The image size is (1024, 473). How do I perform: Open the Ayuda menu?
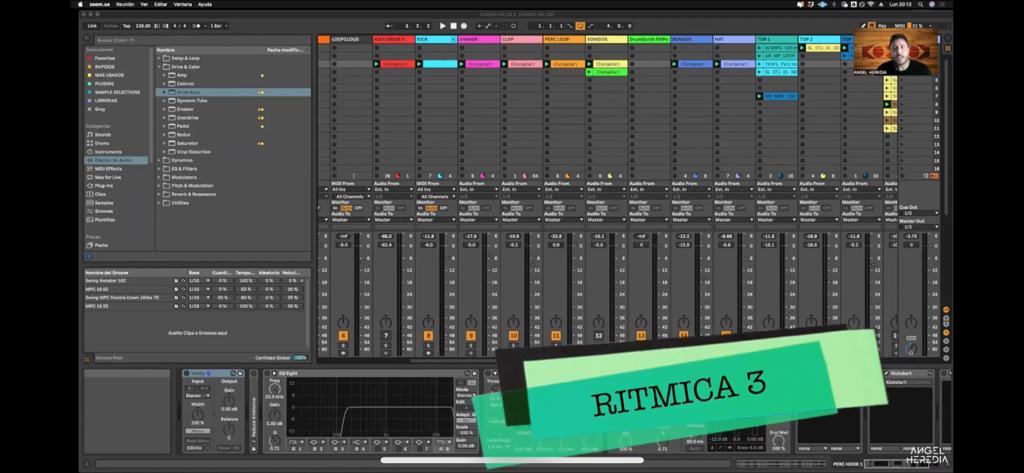(204, 4)
